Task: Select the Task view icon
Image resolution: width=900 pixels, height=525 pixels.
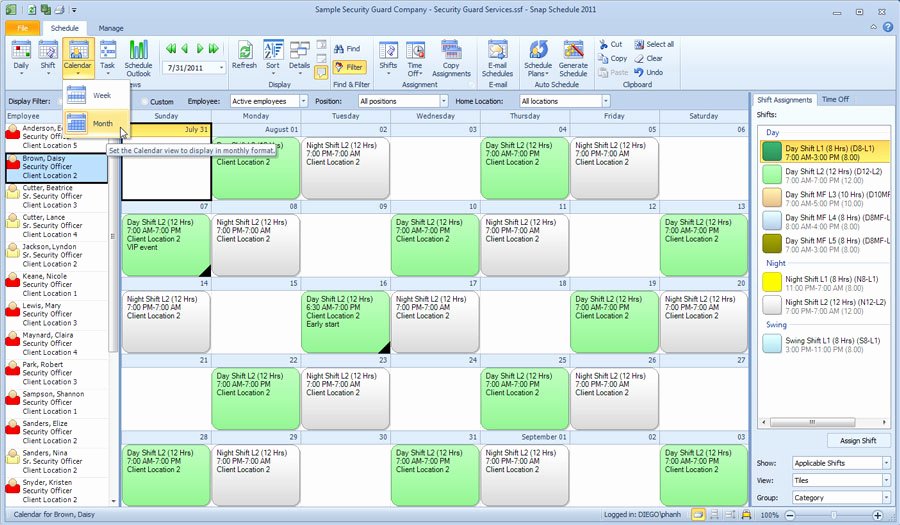Action: tap(107, 55)
